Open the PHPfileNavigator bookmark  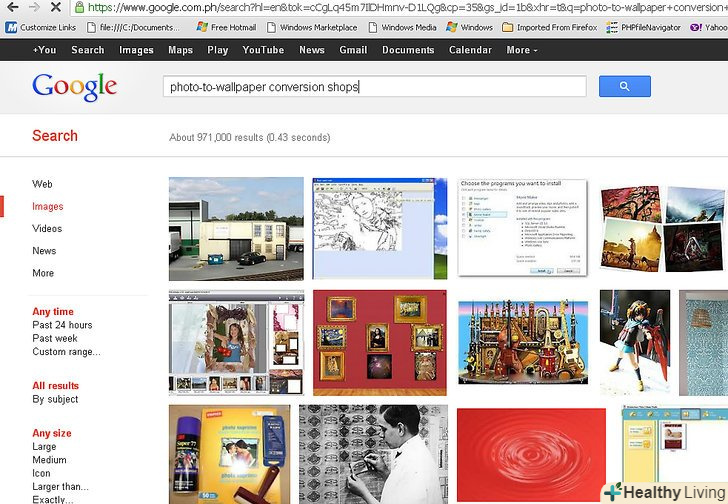click(x=644, y=27)
